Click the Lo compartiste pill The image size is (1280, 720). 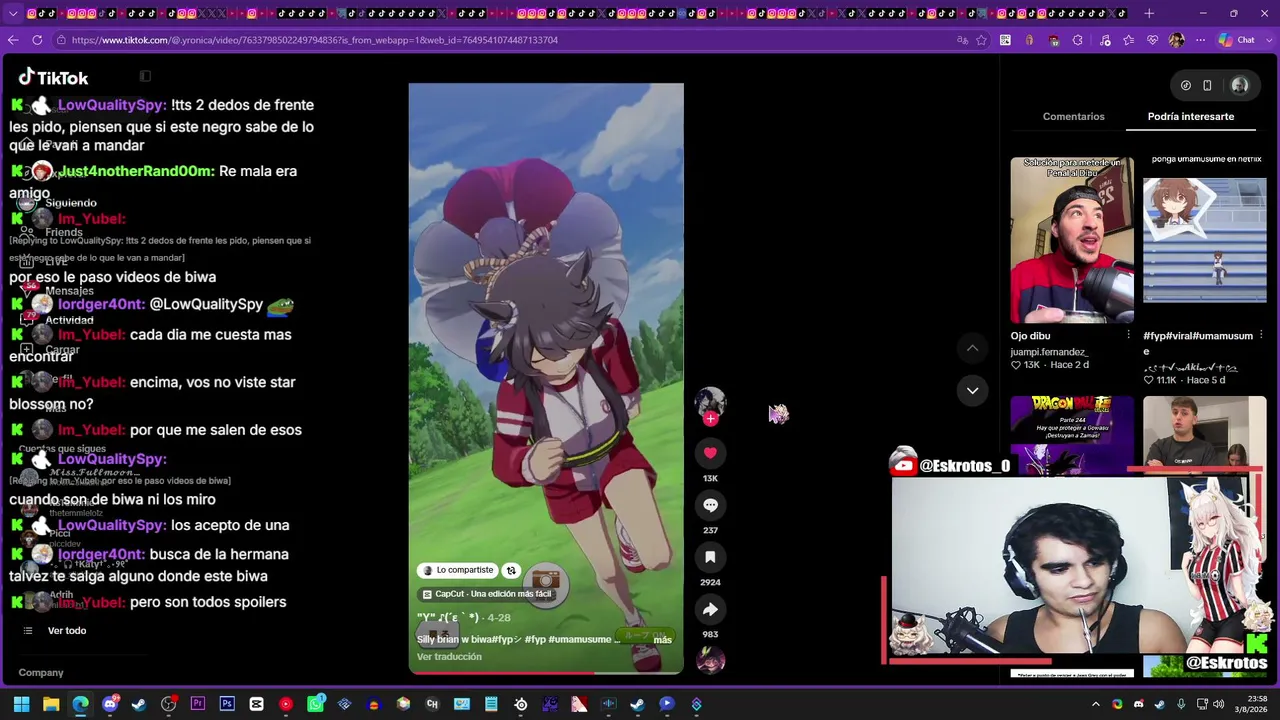(x=458, y=570)
